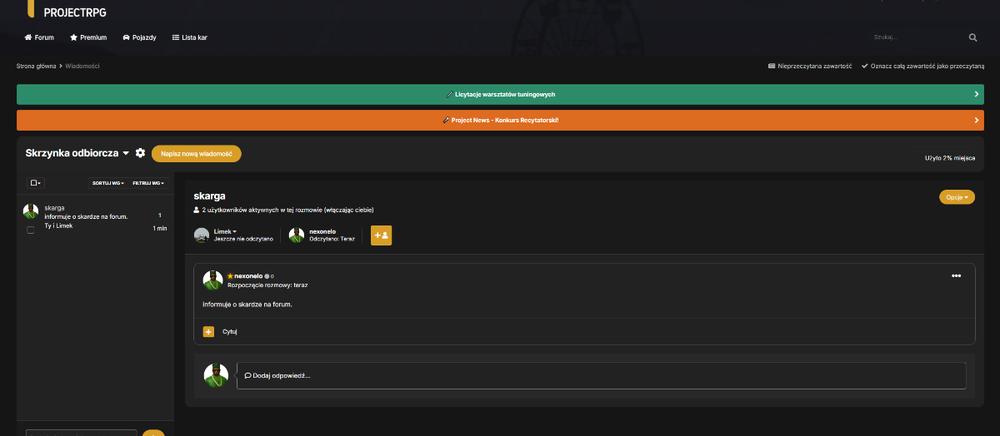The width and height of the screenshot is (1000, 436).
Task: Click arrow on green Licytacje banner
Action: (976, 94)
